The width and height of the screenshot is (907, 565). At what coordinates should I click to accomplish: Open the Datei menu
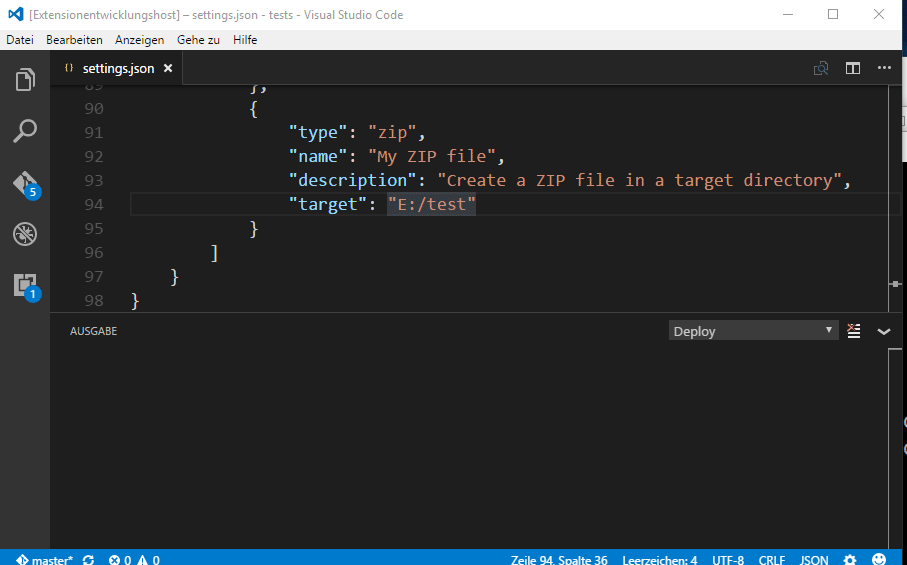click(20, 40)
